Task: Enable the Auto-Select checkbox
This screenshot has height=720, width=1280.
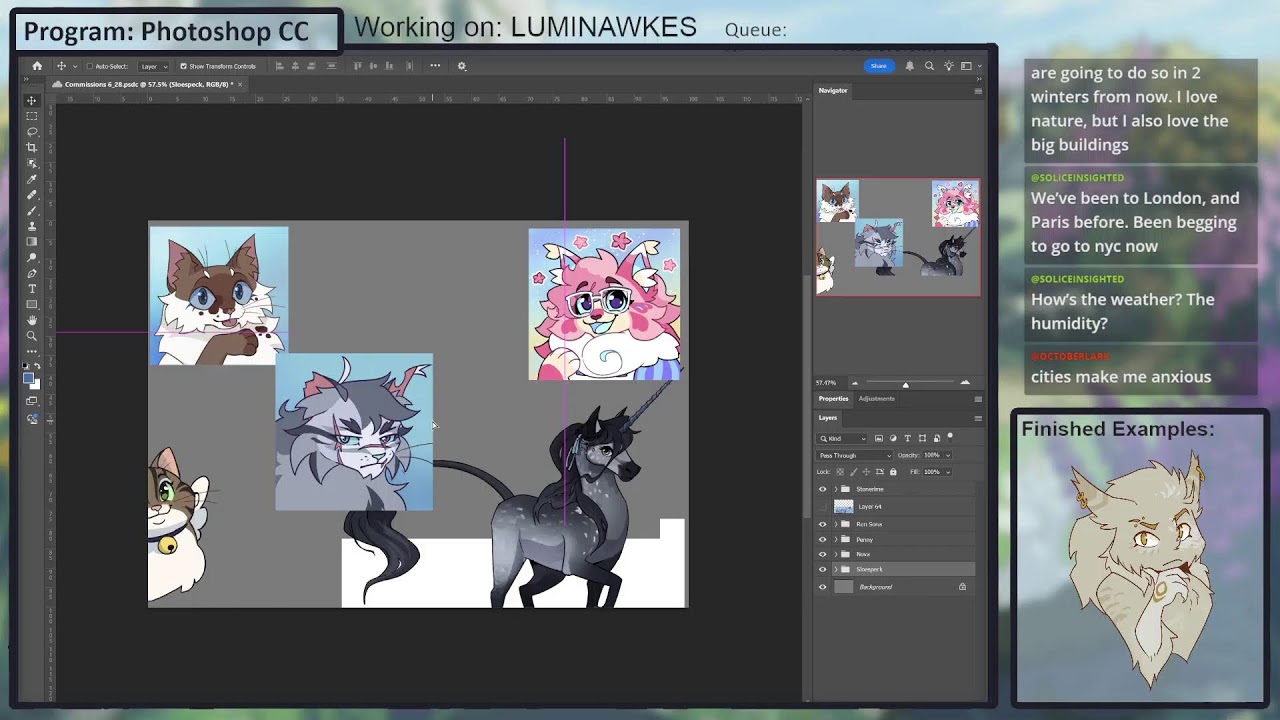Action: (90, 66)
